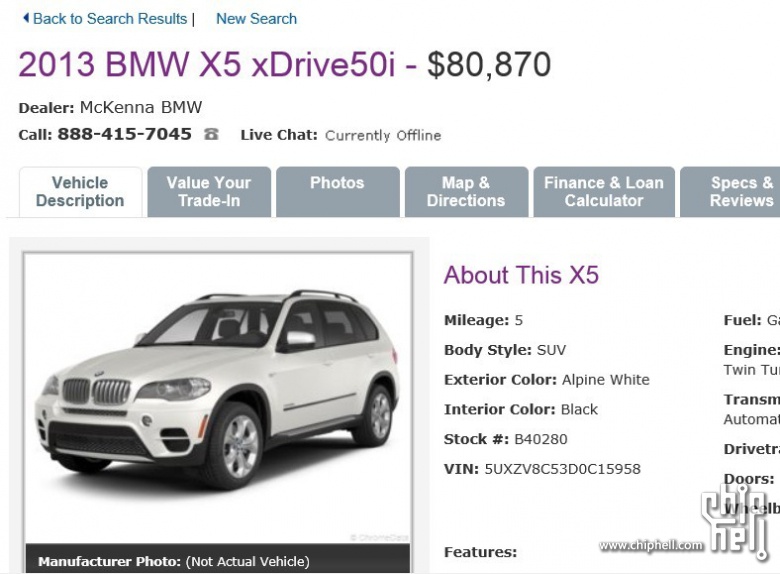Viewport: 780px width, 574px height.
Task: Open the Finance & Loan Calculator tab
Action: [x=604, y=192]
